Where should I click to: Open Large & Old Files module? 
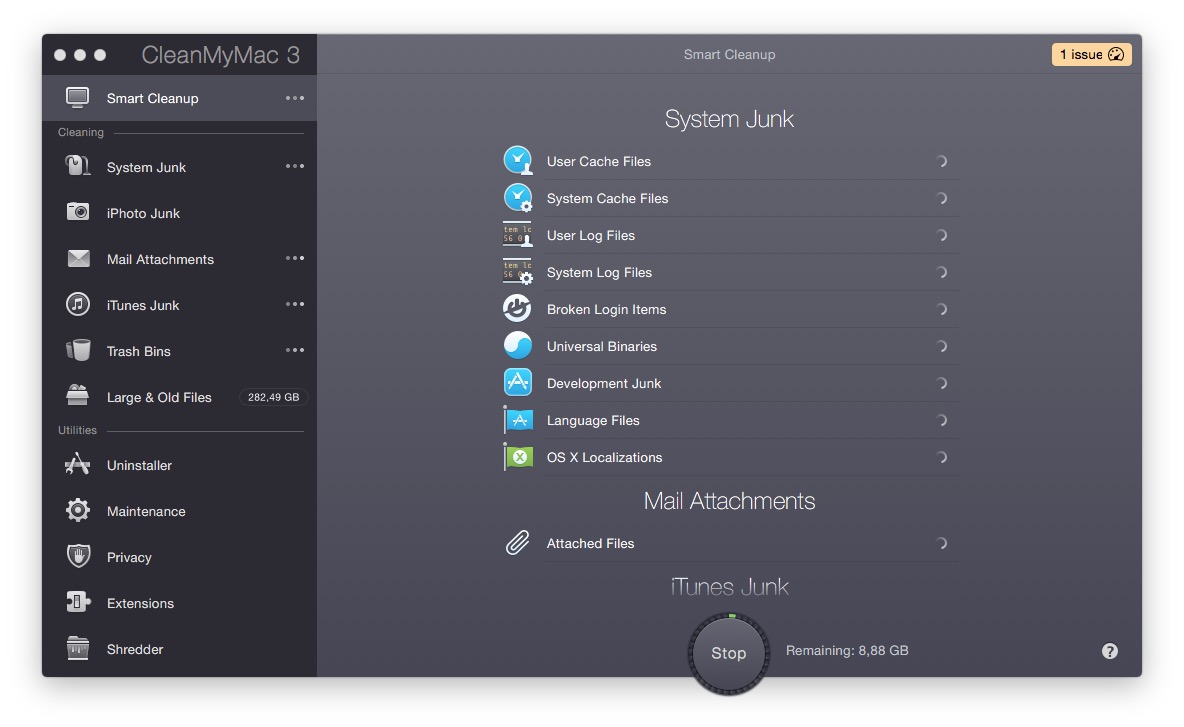click(x=180, y=397)
